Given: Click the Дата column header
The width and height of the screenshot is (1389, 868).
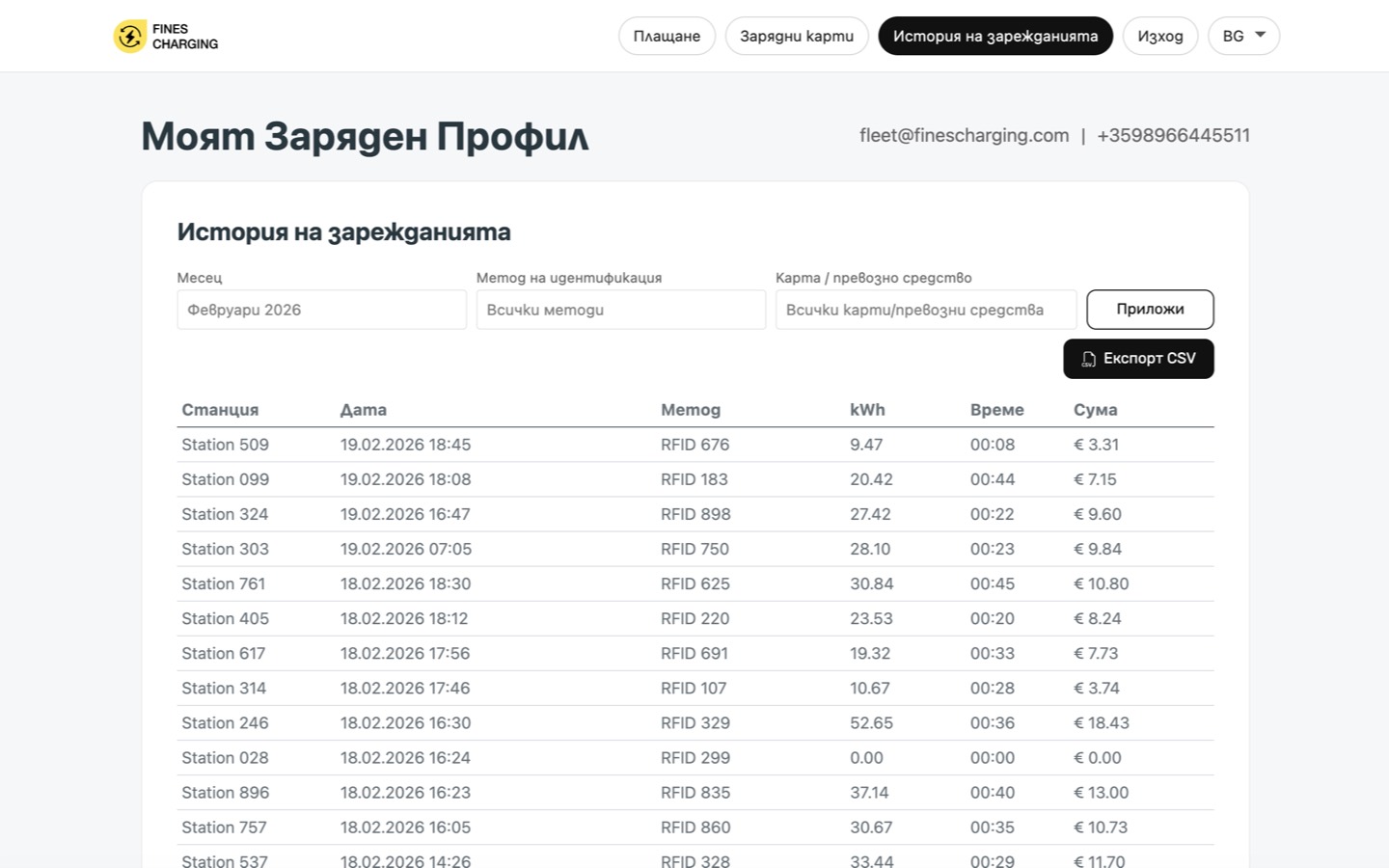Looking at the screenshot, I should click(364, 409).
